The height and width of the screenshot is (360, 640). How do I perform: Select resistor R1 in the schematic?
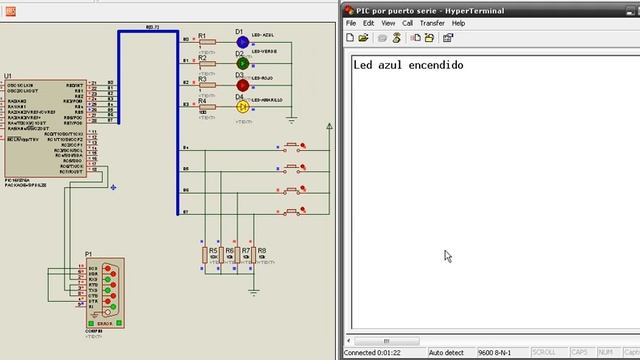click(x=207, y=42)
